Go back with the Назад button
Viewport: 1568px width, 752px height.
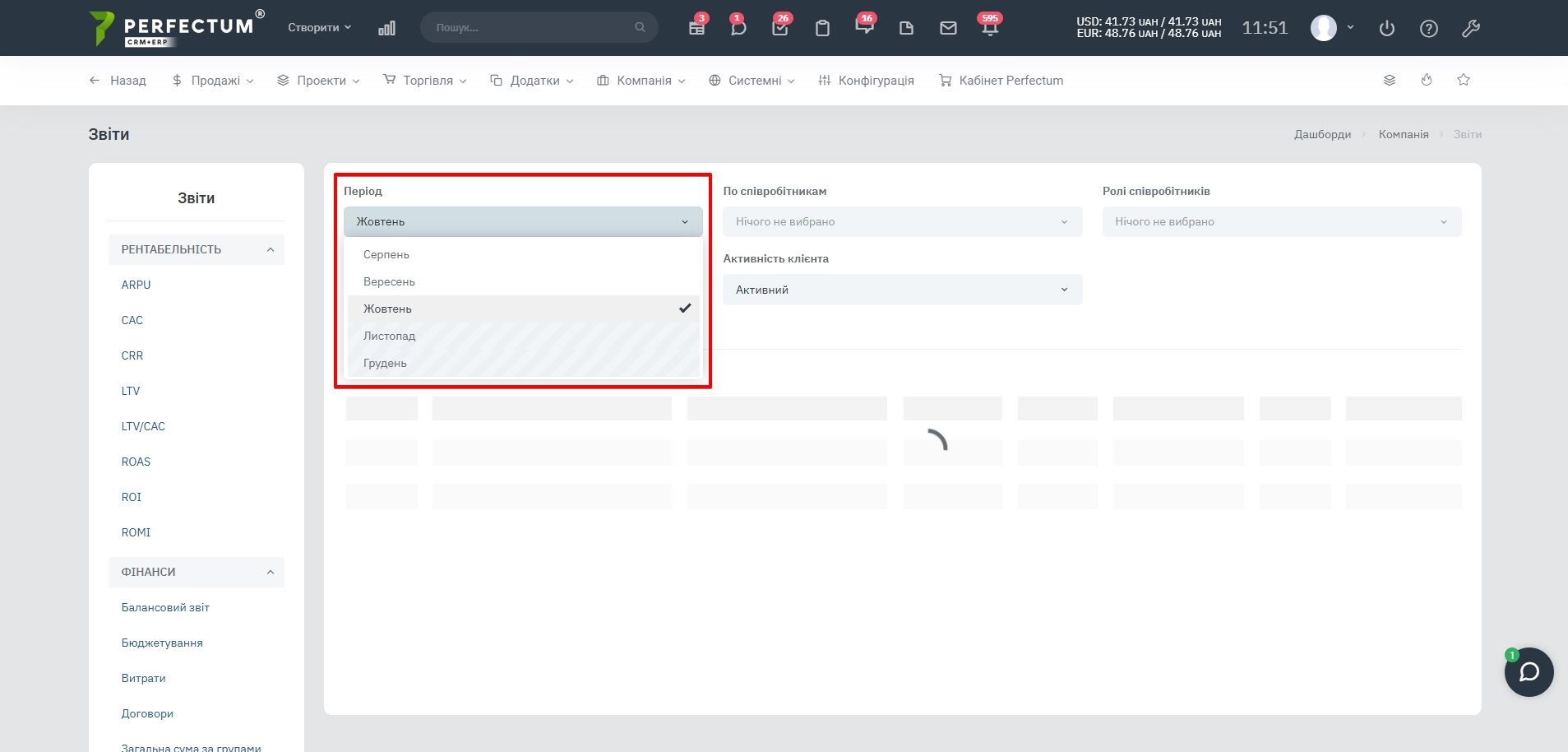coord(118,81)
